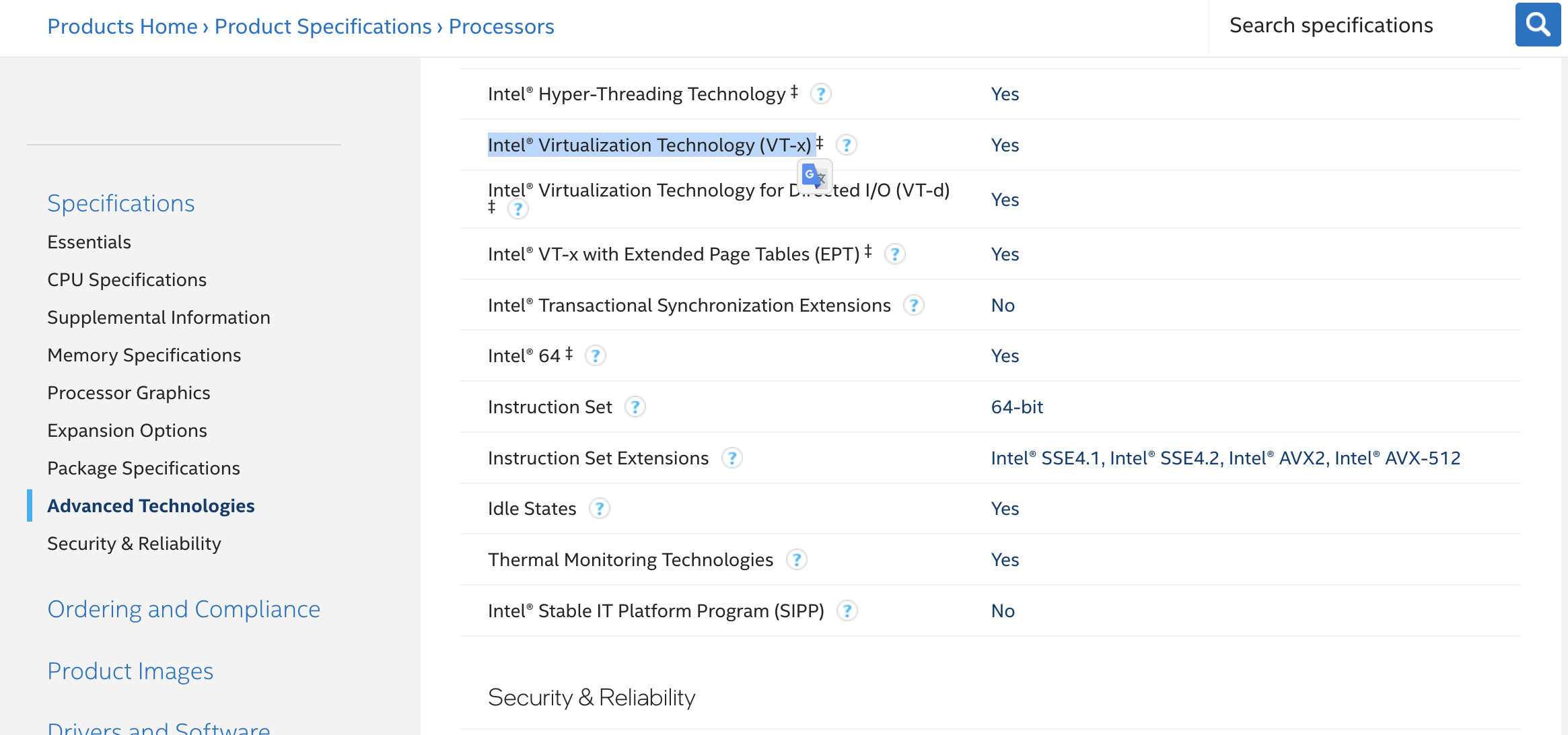The image size is (1568, 735).
Task: Open help icon next to Idle States
Action: click(599, 508)
